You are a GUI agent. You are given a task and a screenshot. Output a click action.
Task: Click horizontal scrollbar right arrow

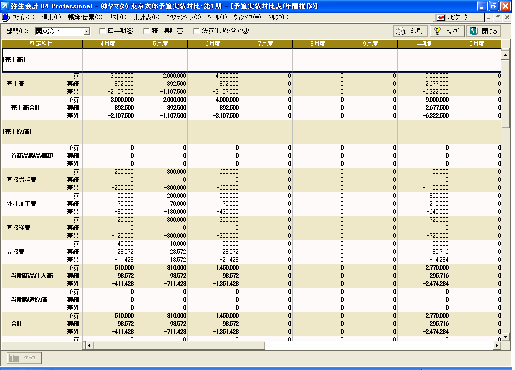coord(497,345)
